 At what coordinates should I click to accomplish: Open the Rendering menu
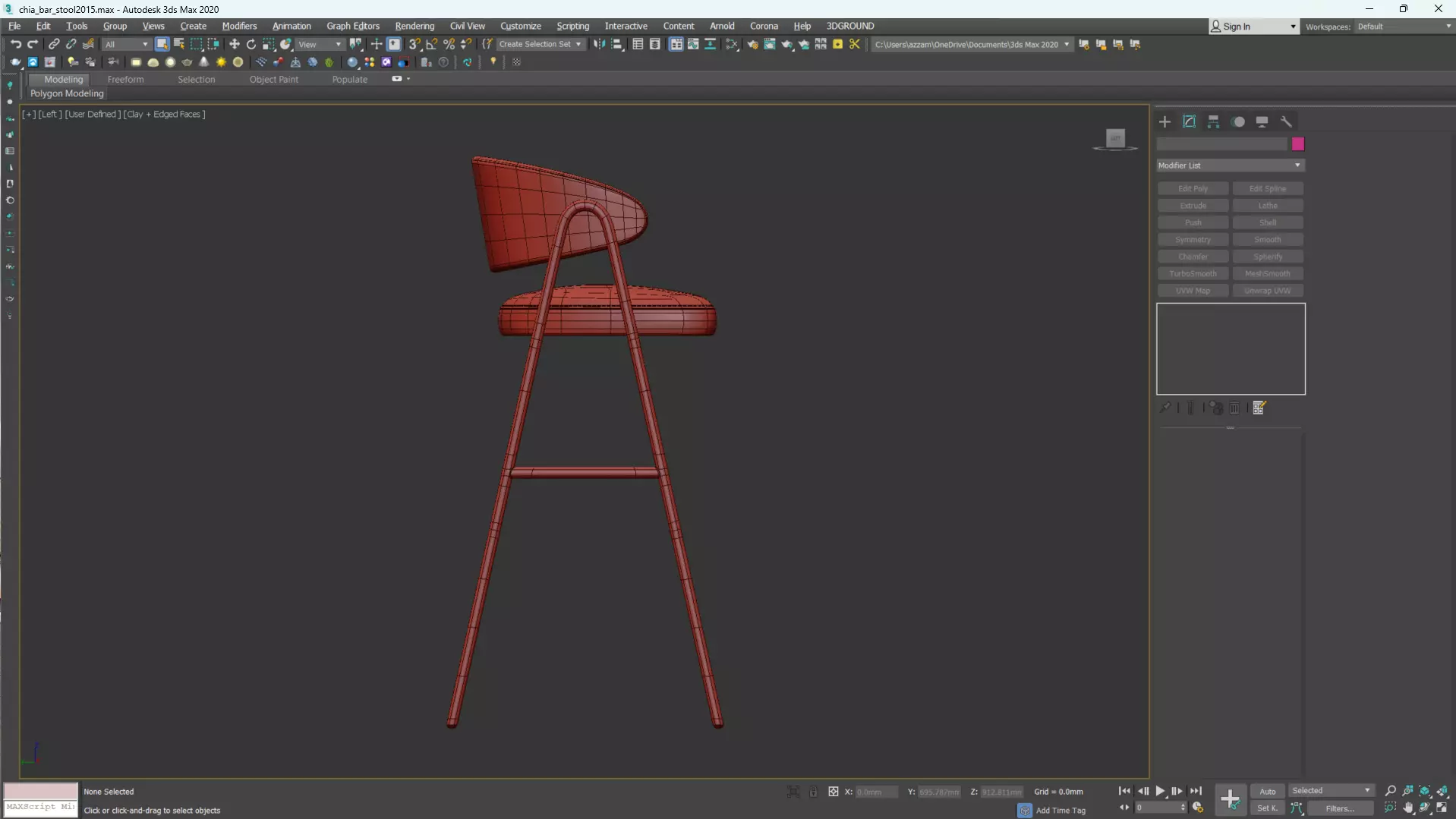tap(414, 26)
